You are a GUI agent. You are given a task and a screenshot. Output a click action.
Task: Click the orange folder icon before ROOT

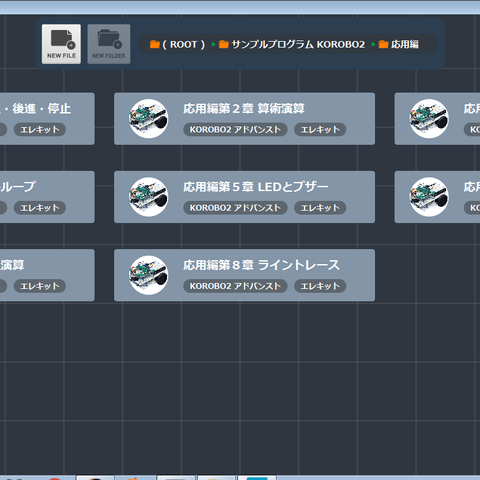(155, 44)
